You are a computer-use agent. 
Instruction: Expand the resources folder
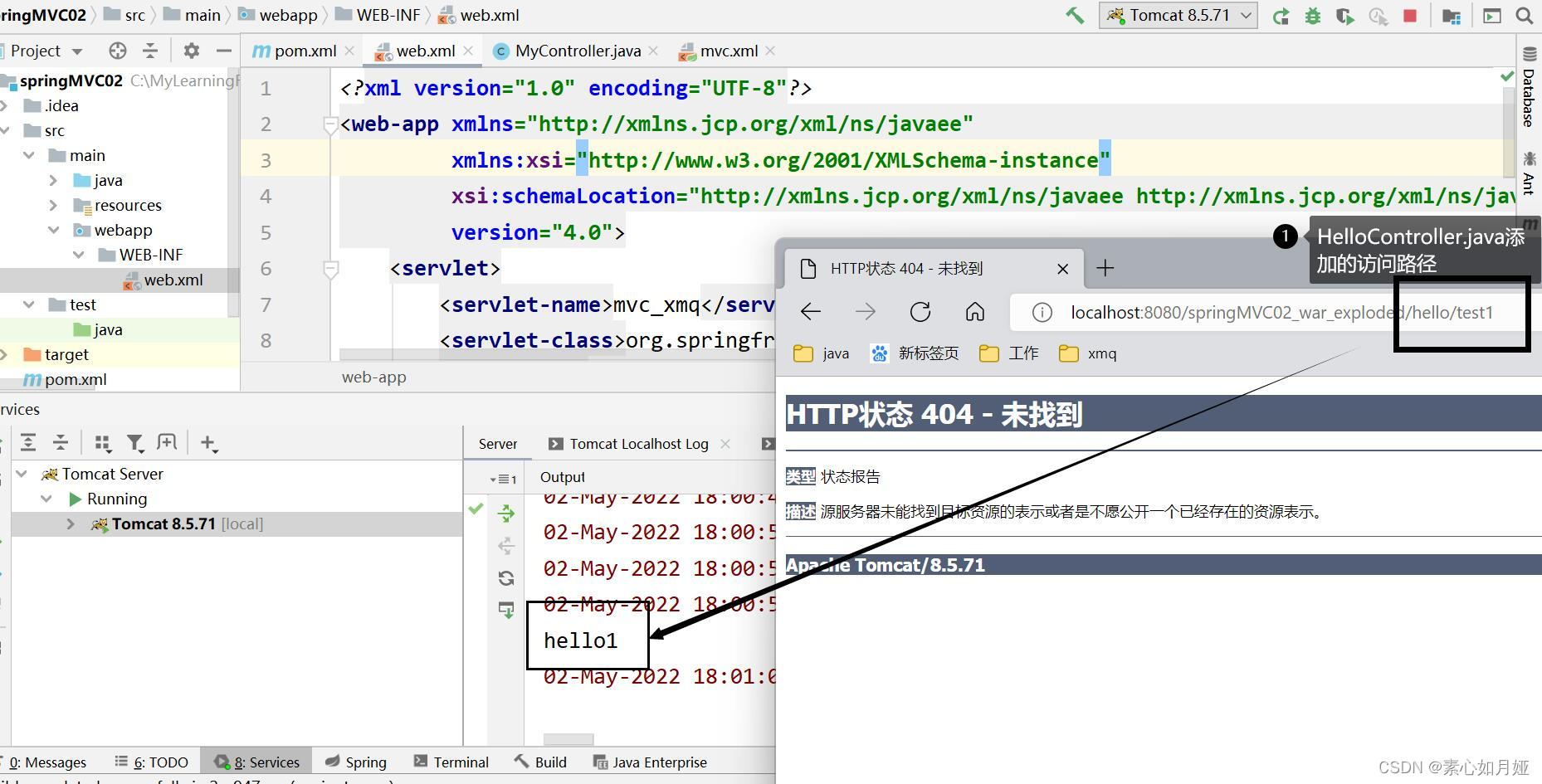[x=53, y=205]
